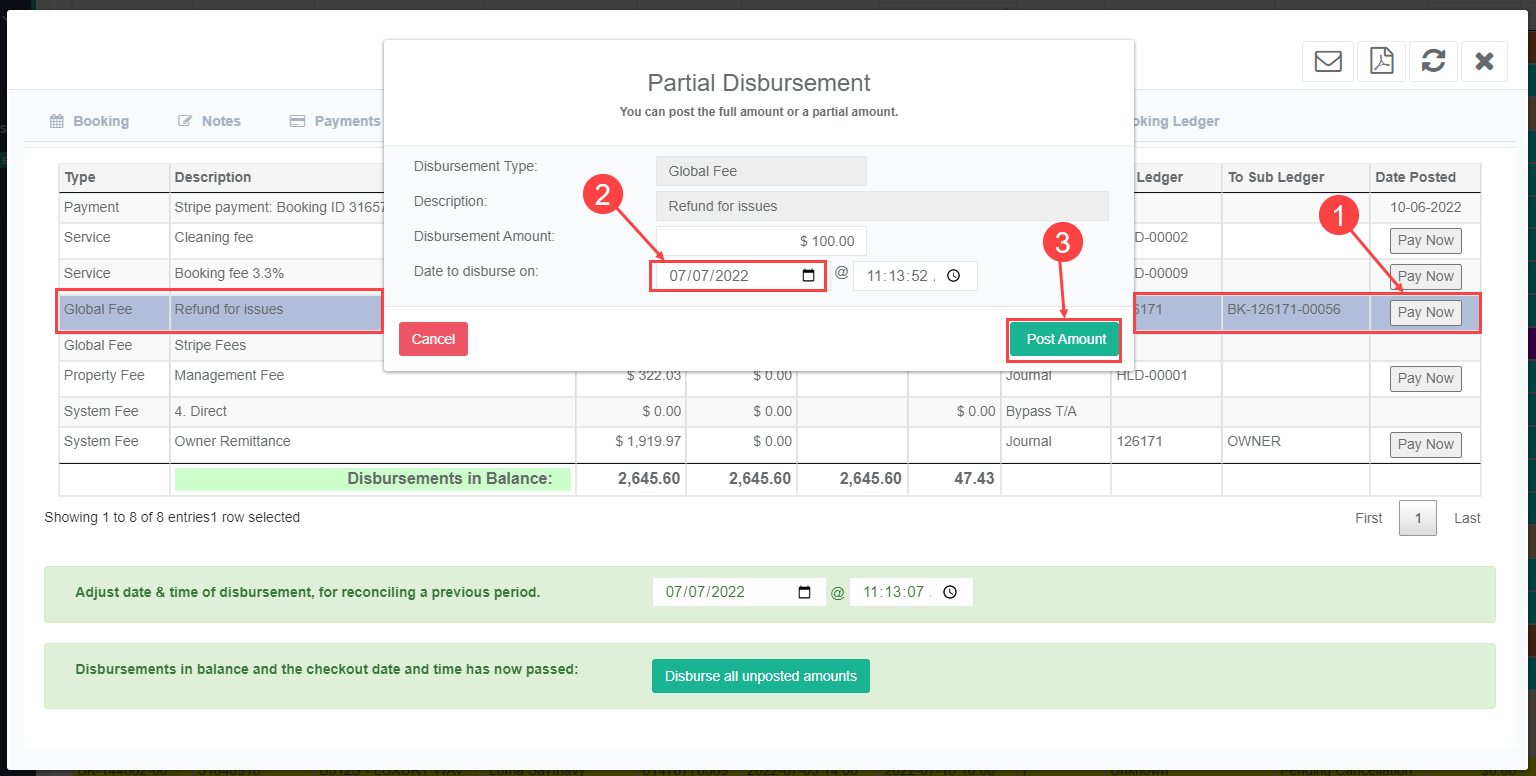
Task: Close the booking window with X icon
Action: tap(1484, 62)
